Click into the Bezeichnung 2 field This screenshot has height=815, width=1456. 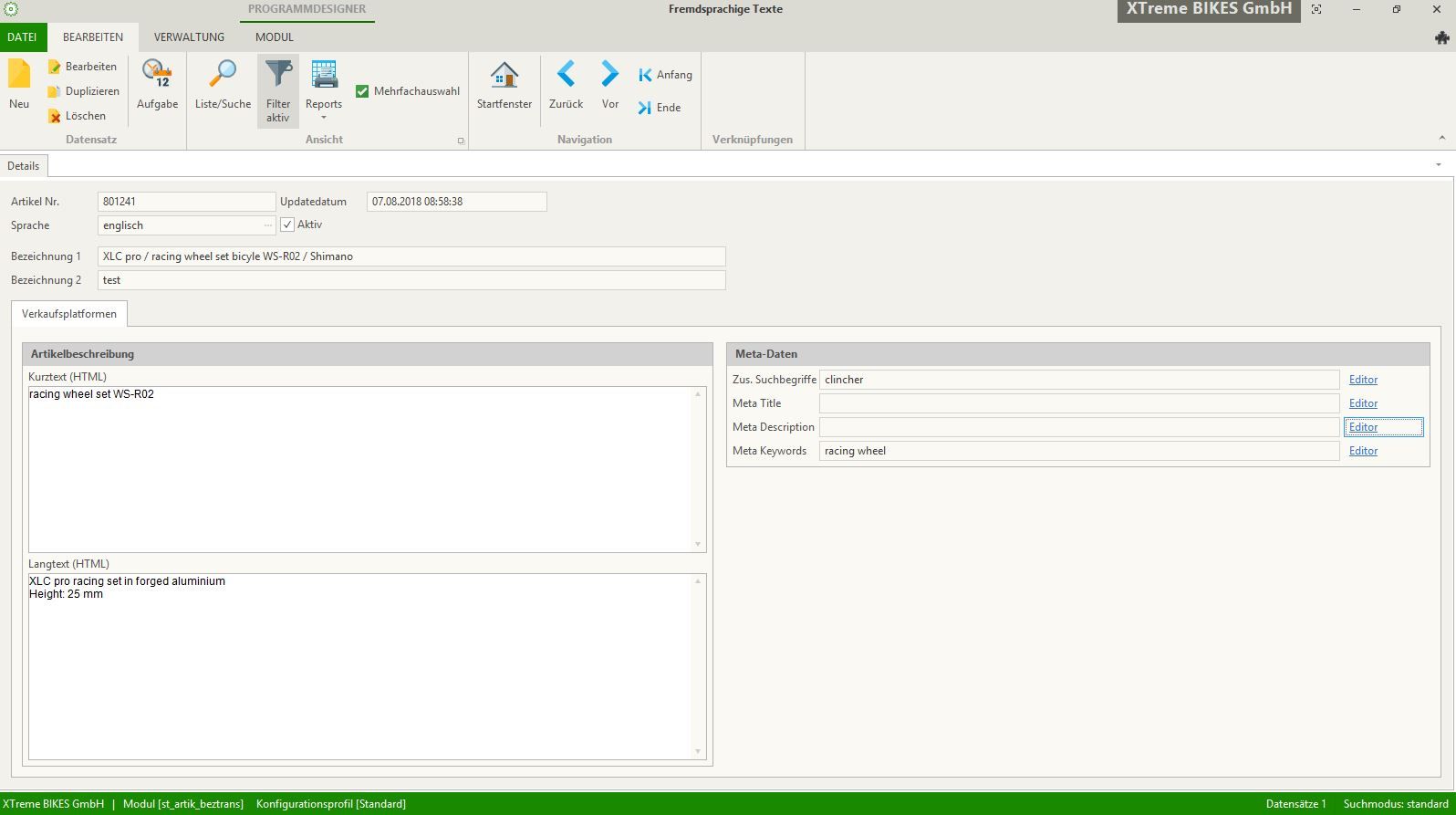(411, 280)
